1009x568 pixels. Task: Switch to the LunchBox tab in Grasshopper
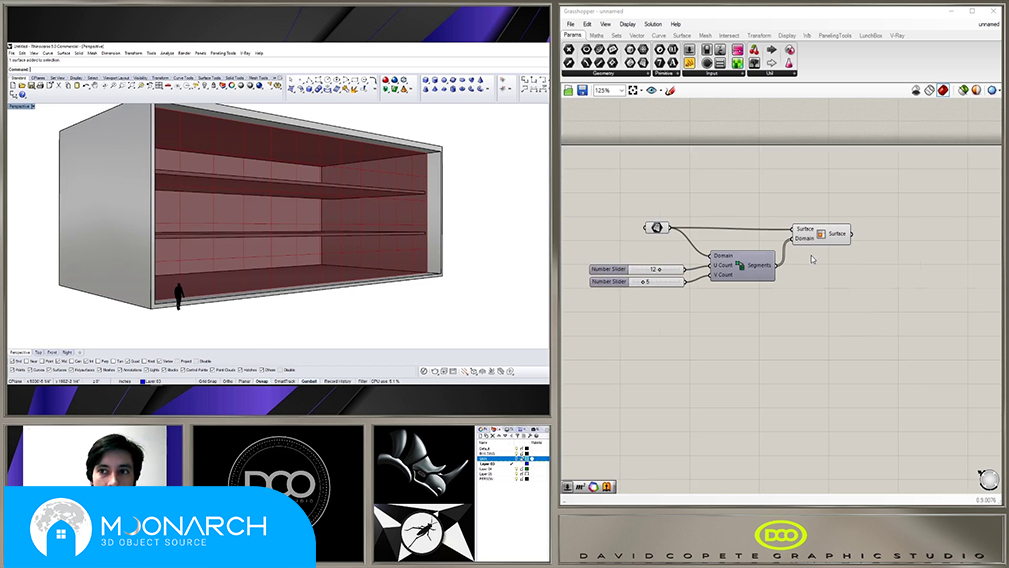pos(870,36)
